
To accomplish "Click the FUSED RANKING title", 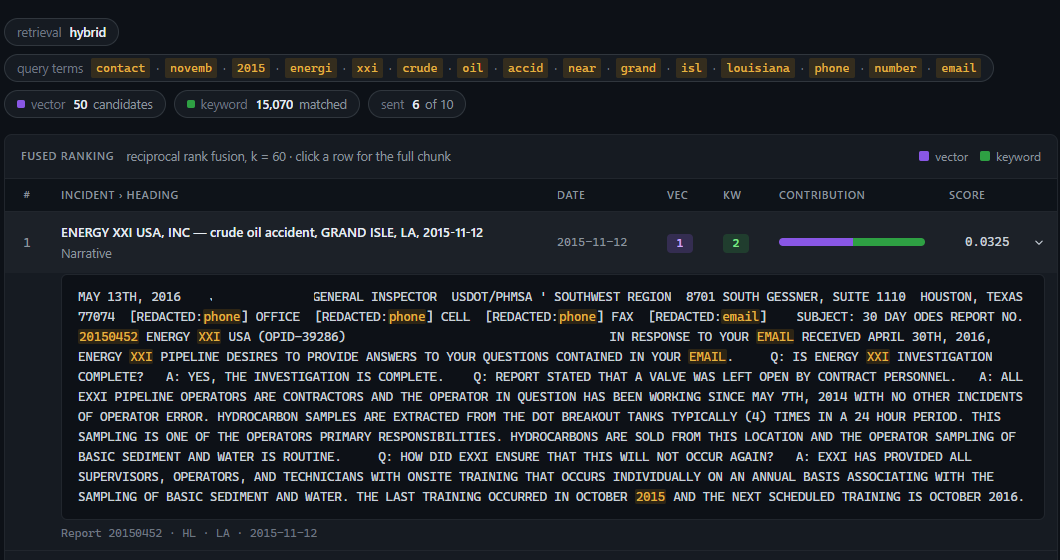I will pyautogui.click(x=67, y=156).
